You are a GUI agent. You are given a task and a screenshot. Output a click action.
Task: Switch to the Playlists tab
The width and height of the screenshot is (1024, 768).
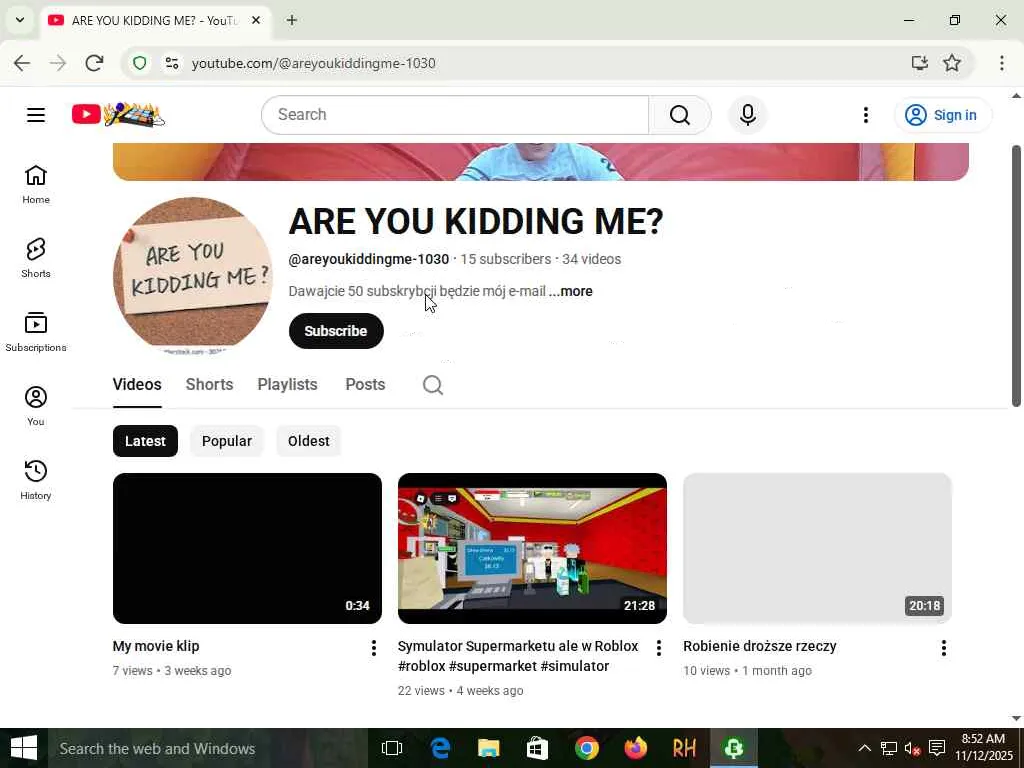tap(287, 385)
